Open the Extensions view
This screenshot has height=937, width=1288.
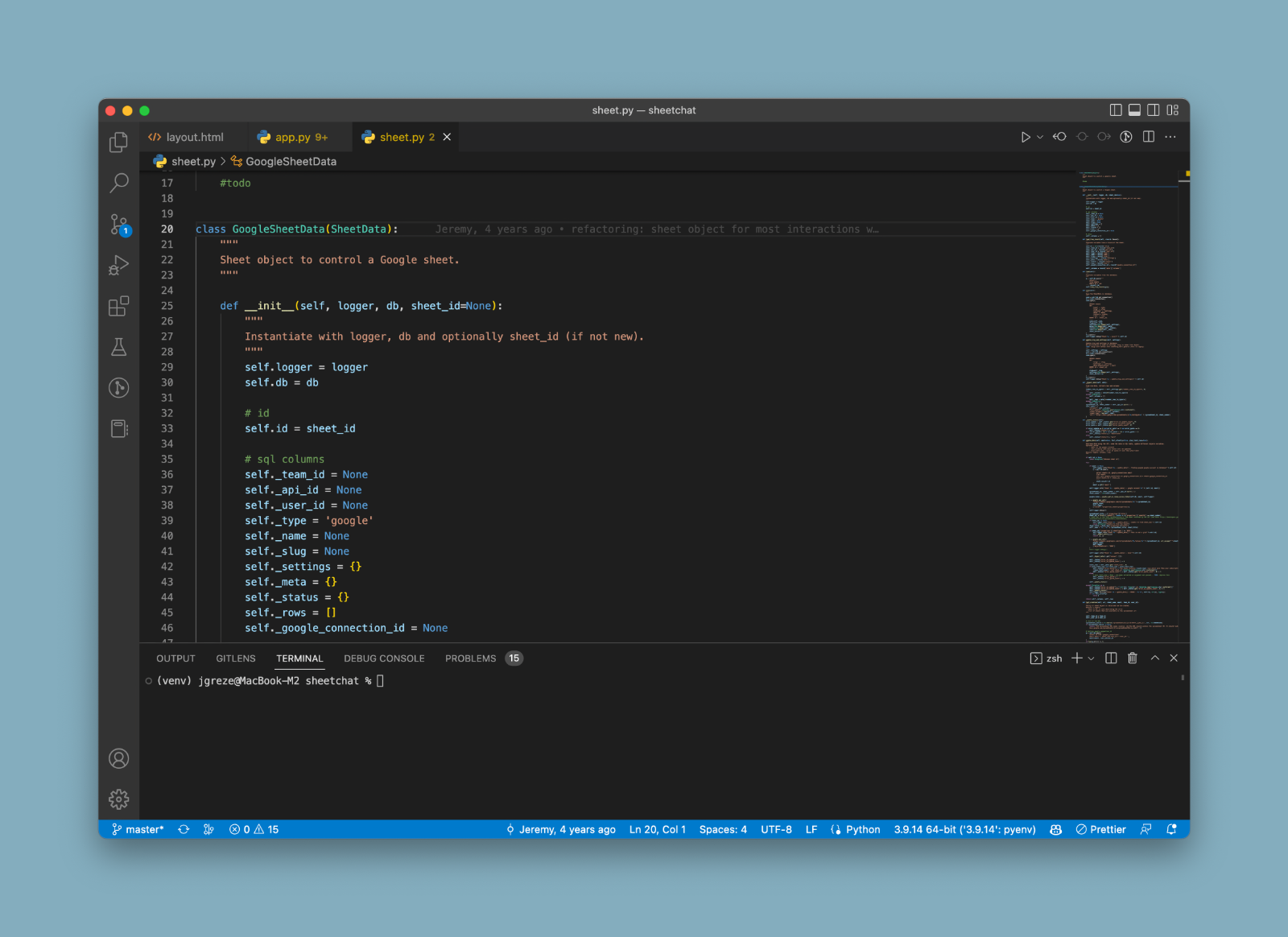(x=118, y=306)
